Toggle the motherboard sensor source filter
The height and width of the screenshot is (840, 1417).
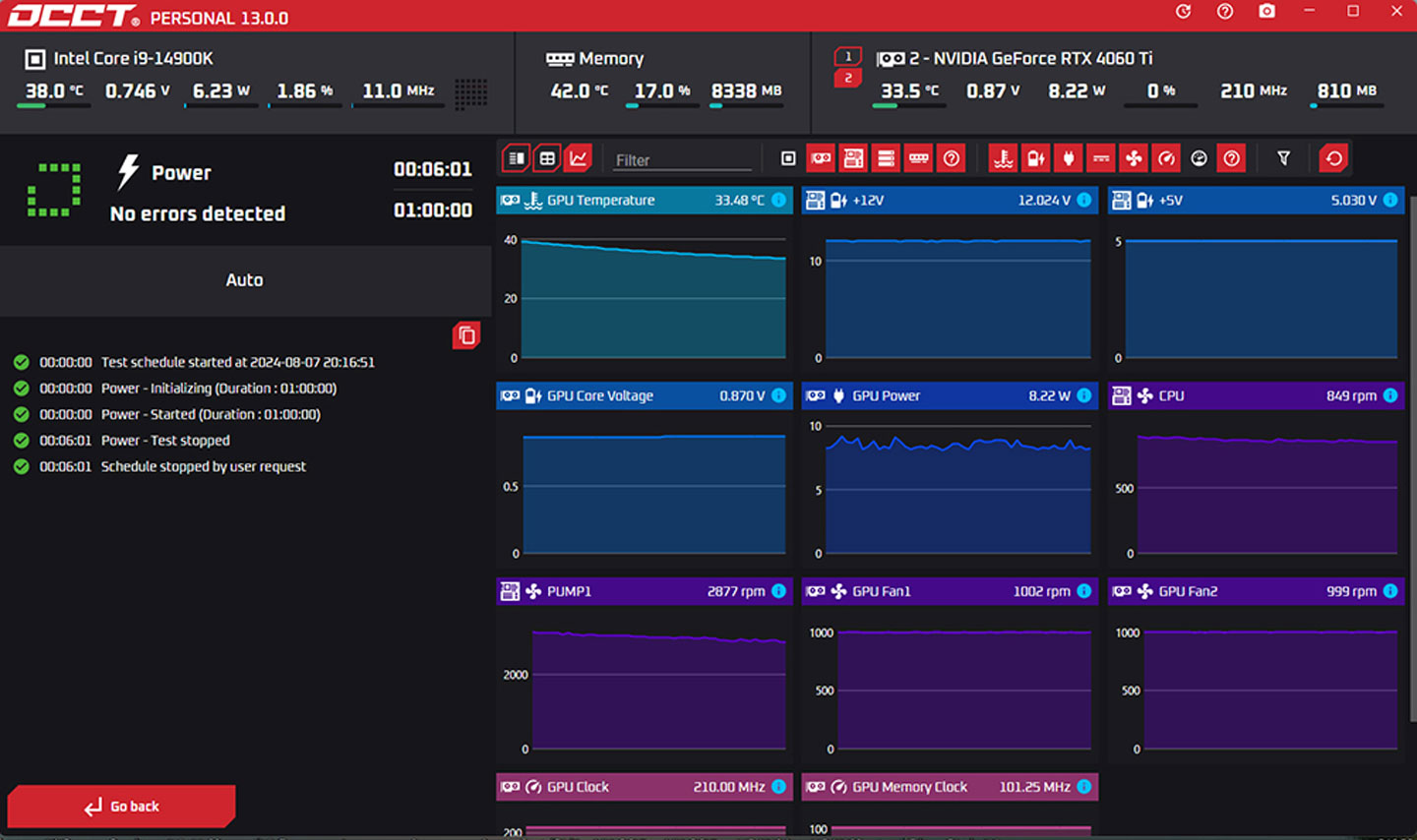coord(853,158)
